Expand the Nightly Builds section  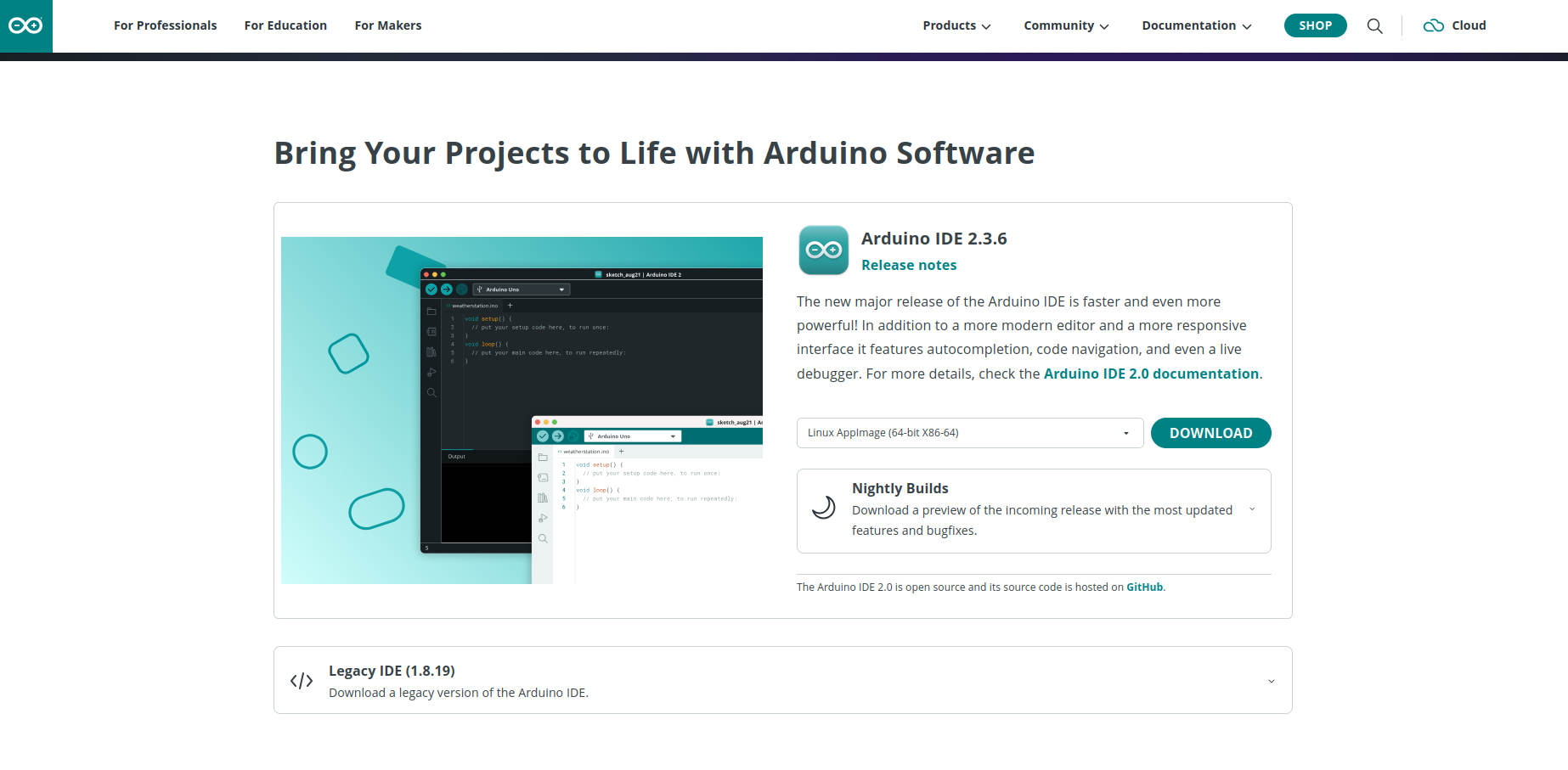coord(1251,509)
